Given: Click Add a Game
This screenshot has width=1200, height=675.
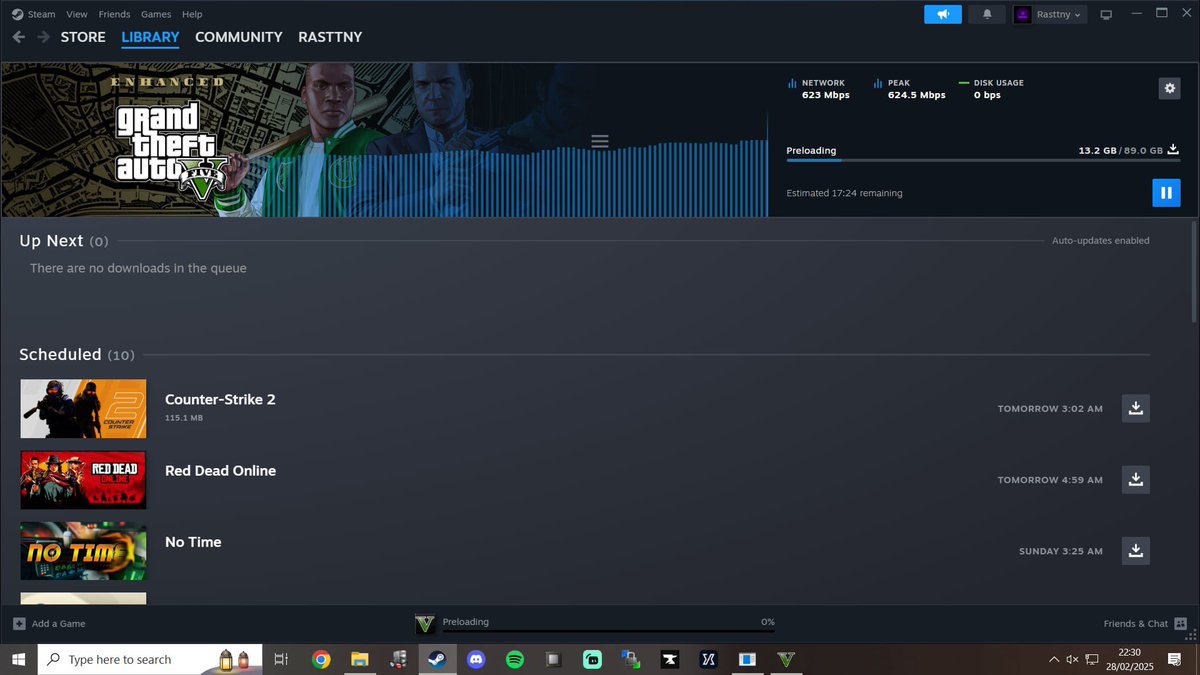Looking at the screenshot, I should point(49,623).
